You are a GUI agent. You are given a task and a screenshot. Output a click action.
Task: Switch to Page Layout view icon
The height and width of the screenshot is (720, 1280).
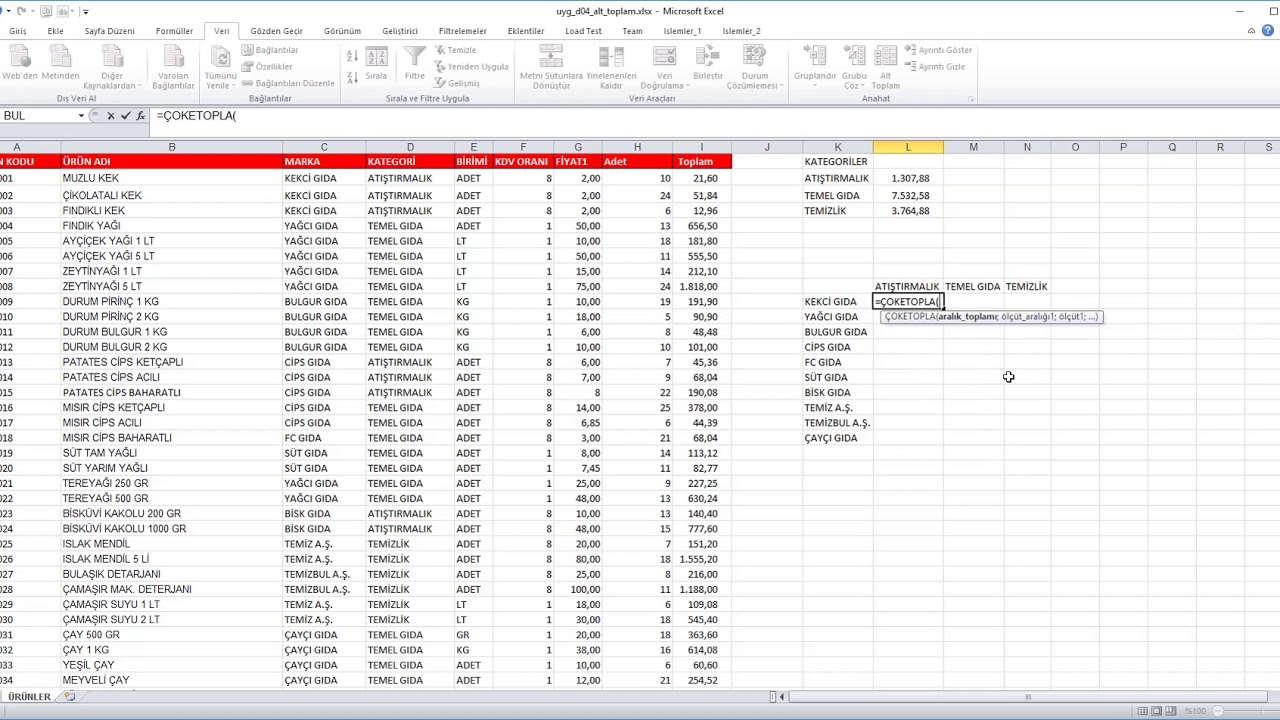[x=1158, y=711]
